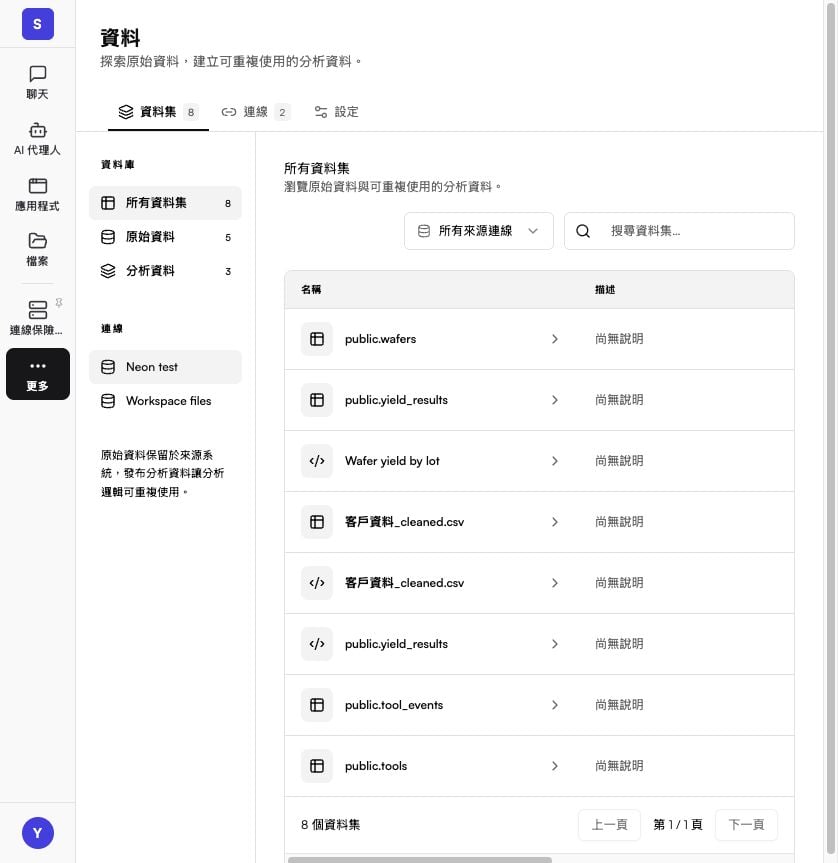Open the 檔案 folder icon

coord(37,241)
